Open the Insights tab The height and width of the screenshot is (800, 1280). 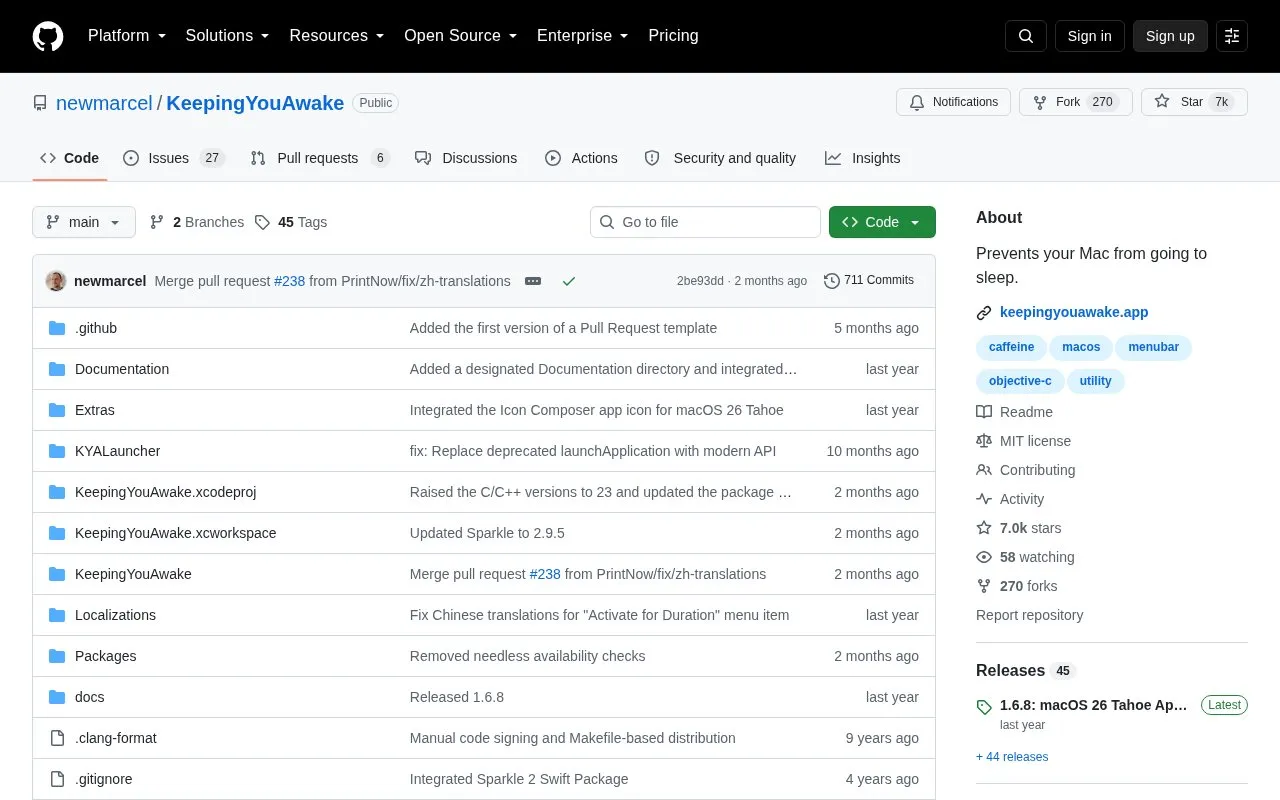coord(863,158)
